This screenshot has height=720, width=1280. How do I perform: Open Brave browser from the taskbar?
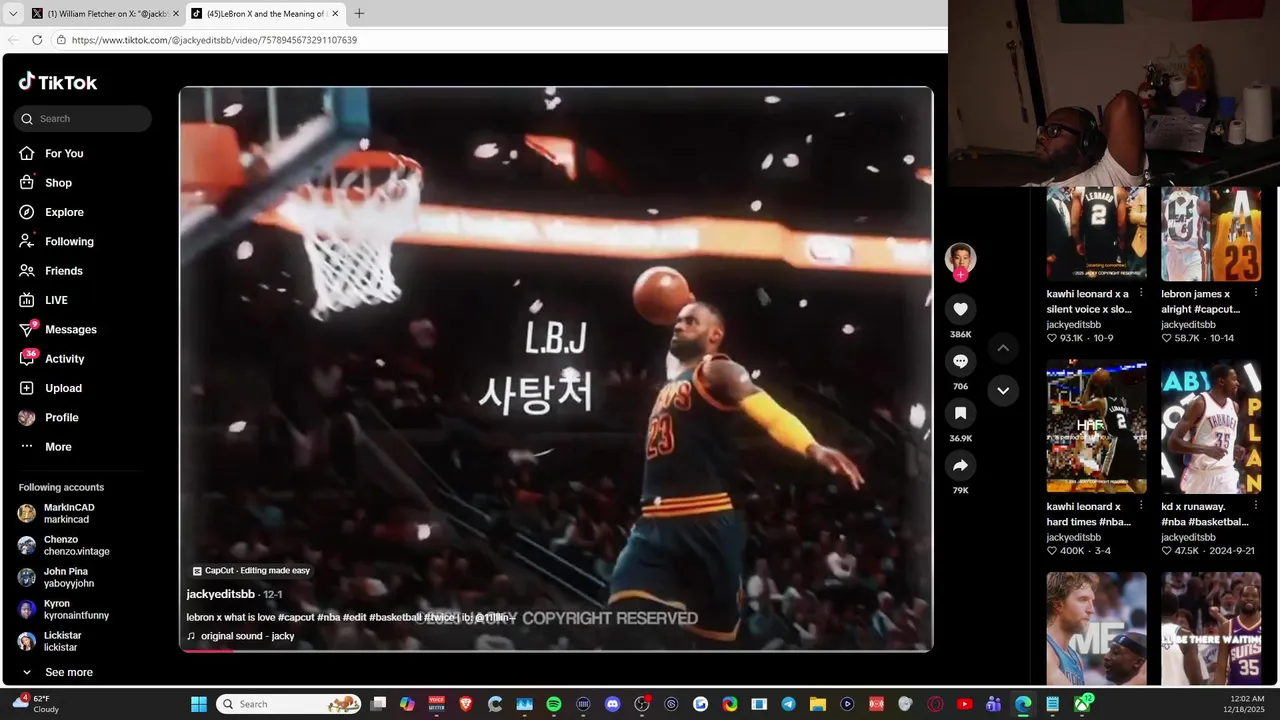coord(466,704)
